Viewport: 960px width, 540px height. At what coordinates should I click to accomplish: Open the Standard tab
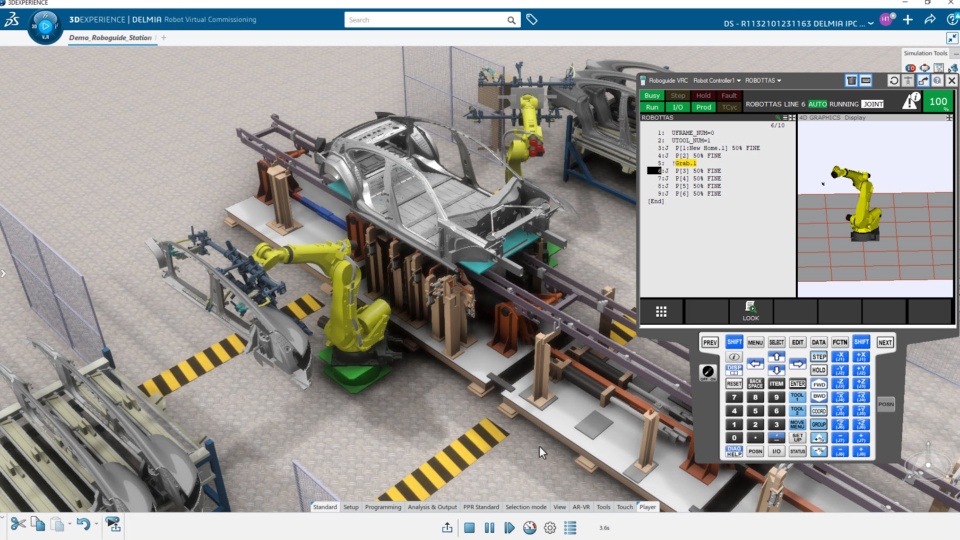coord(325,507)
